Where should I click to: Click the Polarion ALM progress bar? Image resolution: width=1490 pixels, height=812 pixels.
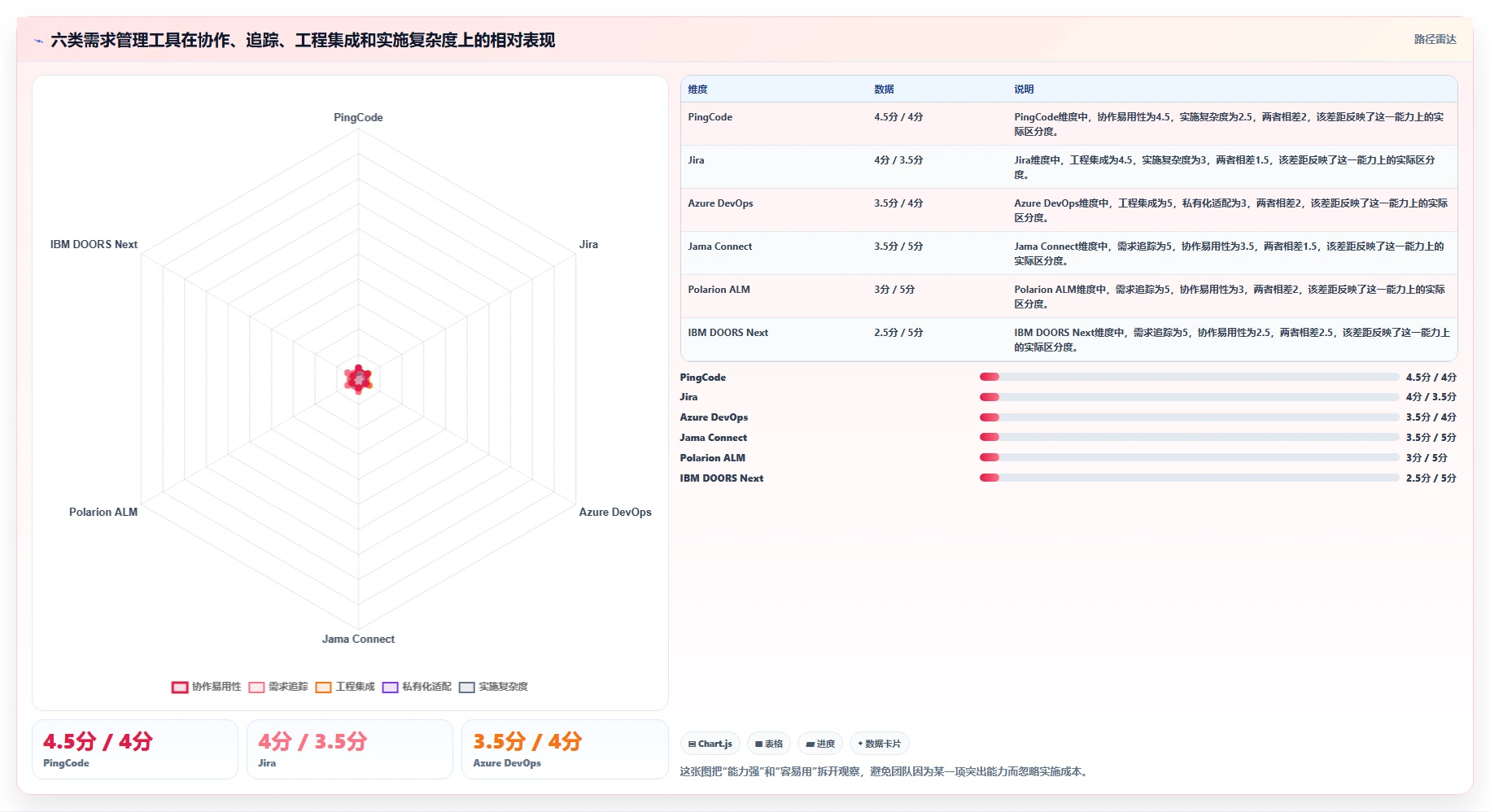pos(1189,457)
